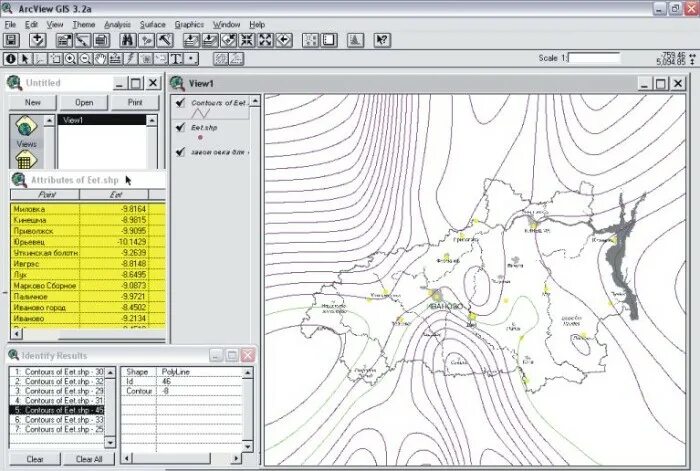Select the Identify tool
The height and width of the screenshot is (471, 700).
(x=11, y=58)
